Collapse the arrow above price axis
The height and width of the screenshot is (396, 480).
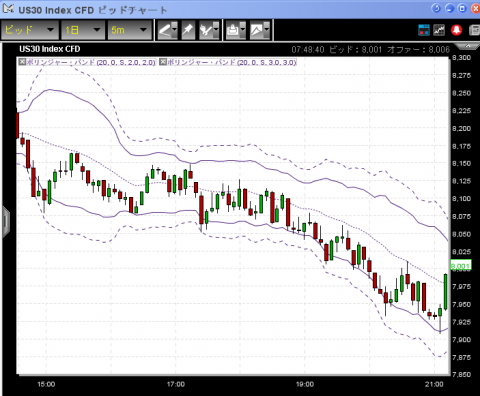pyautogui.click(x=468, y=46)
